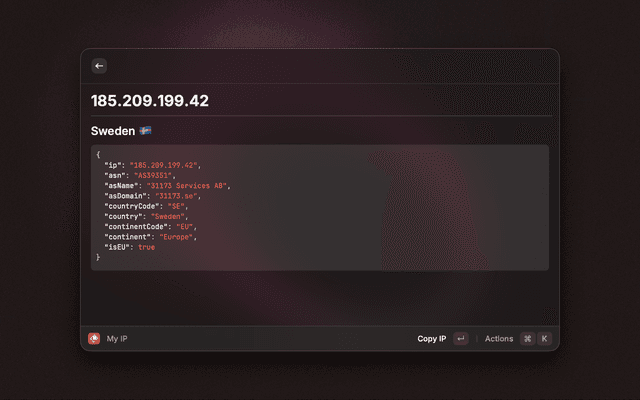Click the K shortcut key badge
The height and width of the screenshot is (400, 640).
(545, 339)
